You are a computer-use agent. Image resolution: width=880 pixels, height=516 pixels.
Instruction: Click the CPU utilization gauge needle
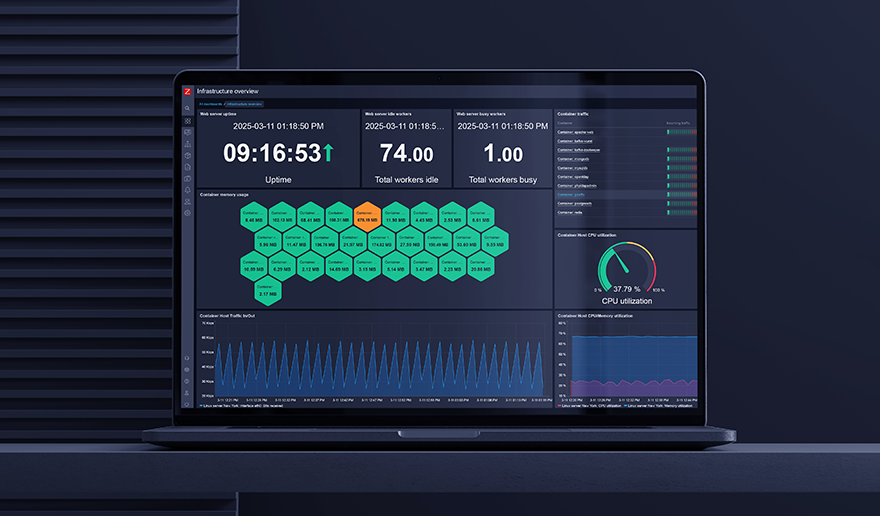[621, 262]
